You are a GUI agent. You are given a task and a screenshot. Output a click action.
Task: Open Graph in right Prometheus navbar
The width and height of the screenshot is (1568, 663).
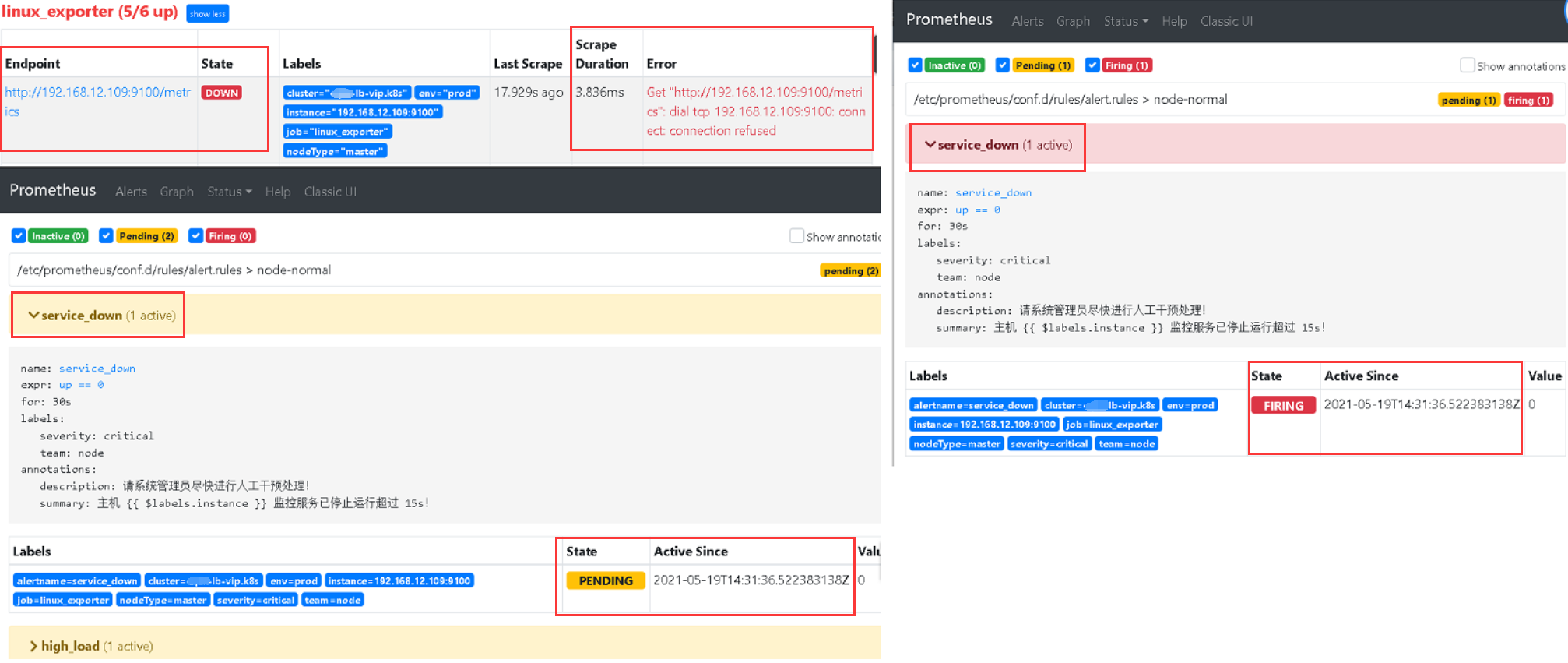coord(1073,21)
